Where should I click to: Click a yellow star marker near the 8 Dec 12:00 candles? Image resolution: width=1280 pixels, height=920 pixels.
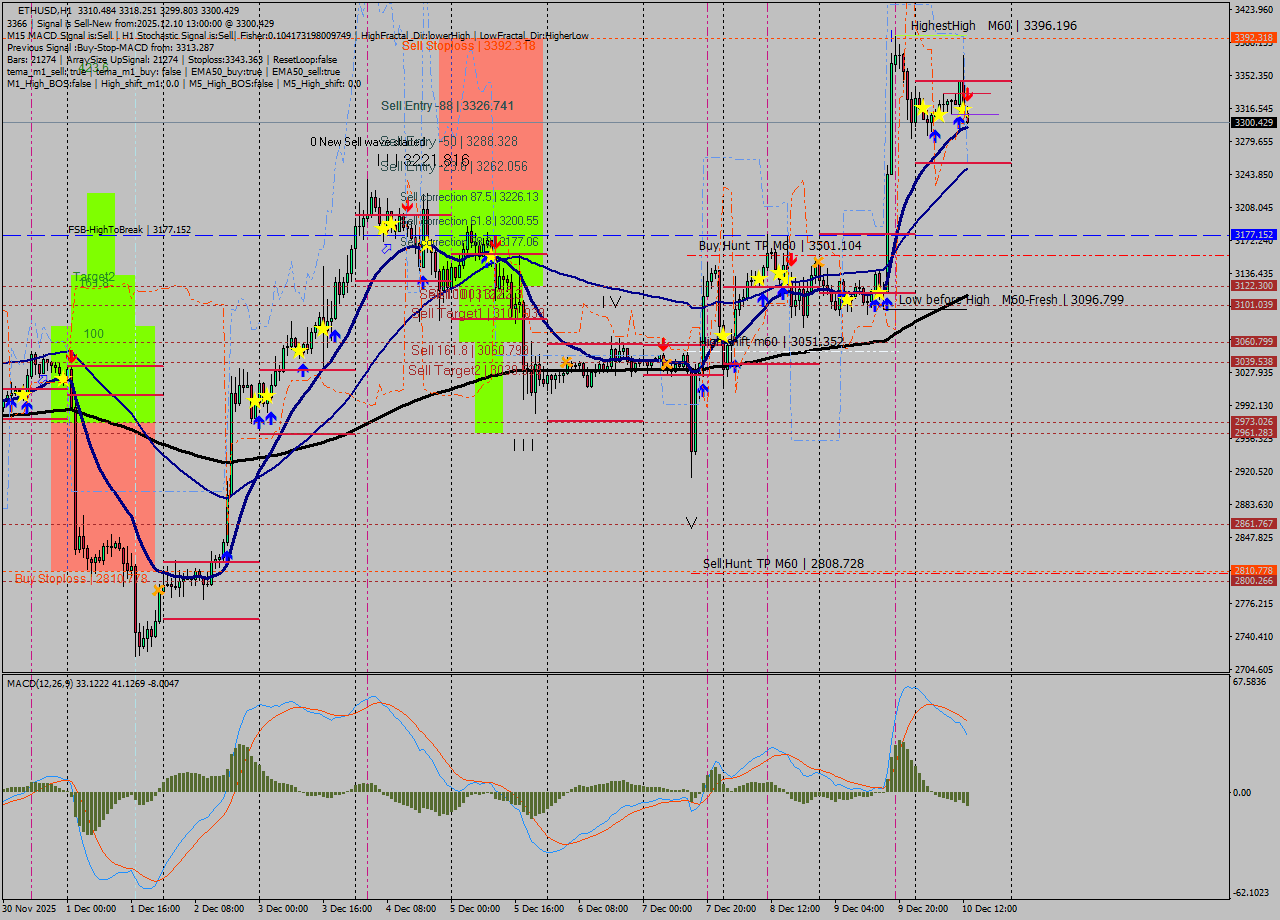[x=847, y=299]
